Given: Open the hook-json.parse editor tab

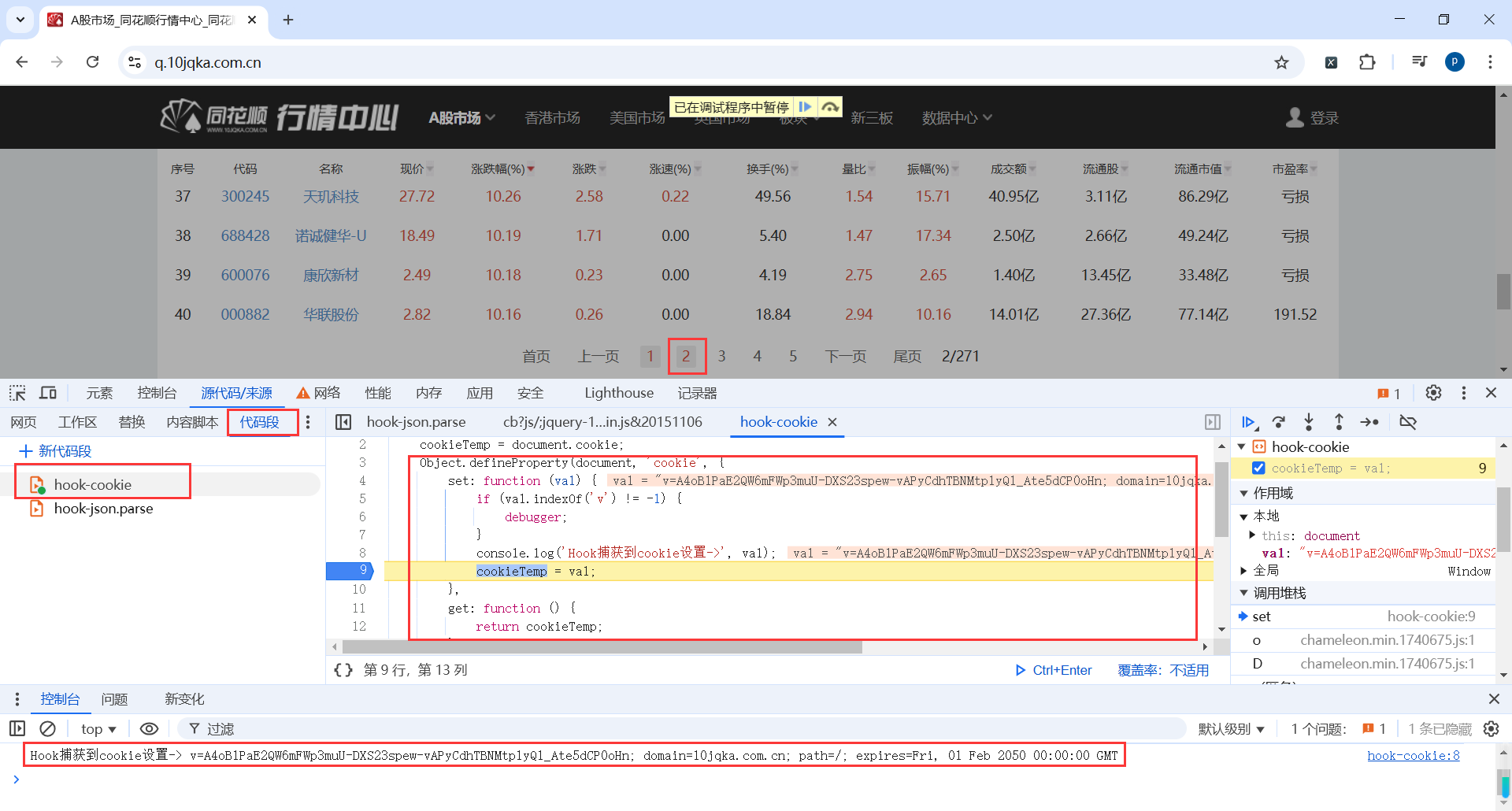Looking at the screenshot, I should pos(416,422).
